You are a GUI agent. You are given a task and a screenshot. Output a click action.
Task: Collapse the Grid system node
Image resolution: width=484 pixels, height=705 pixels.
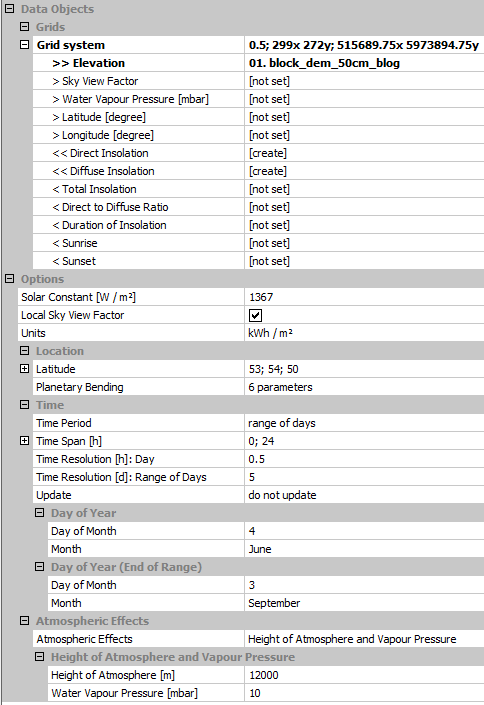click(x=25, y=45)
